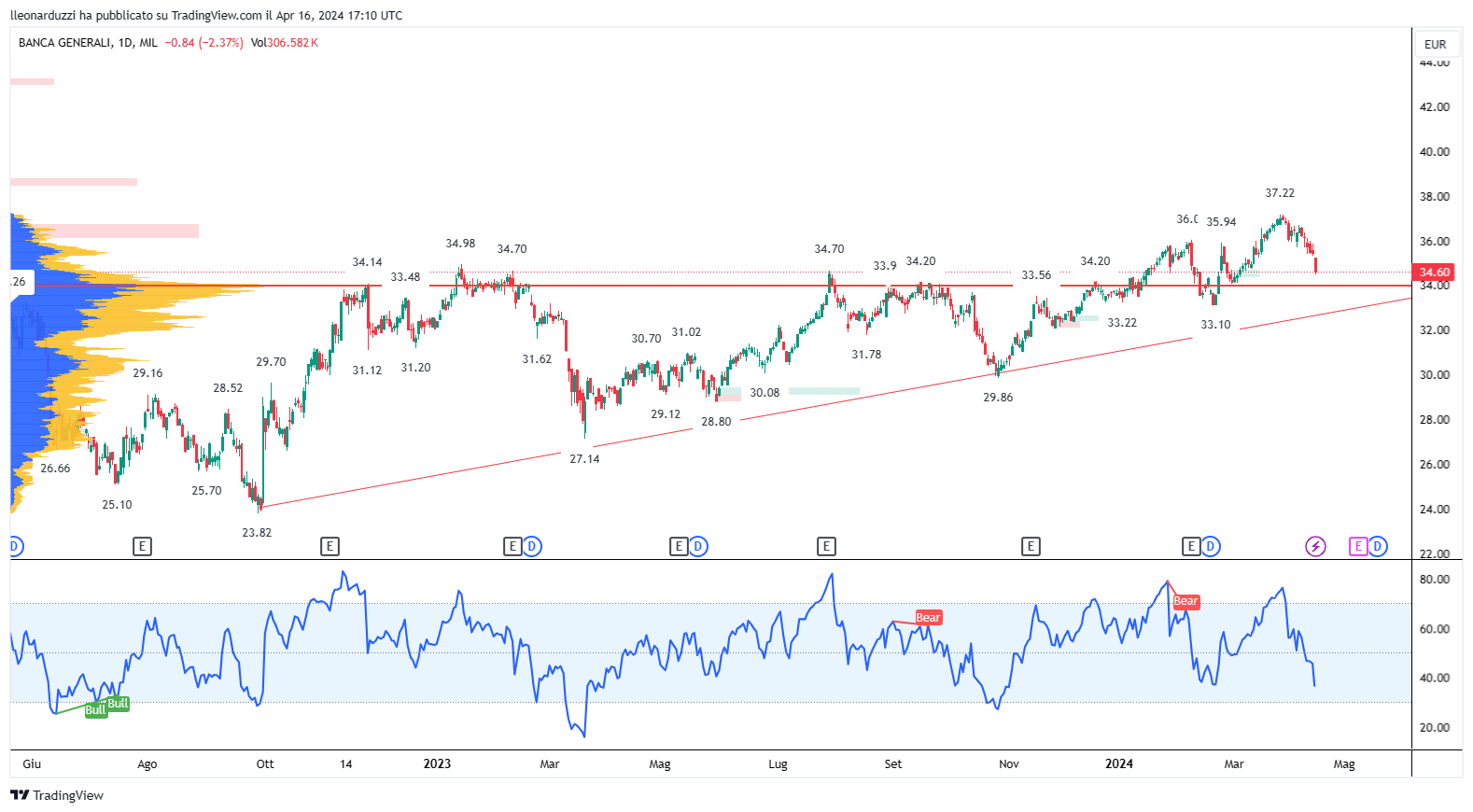This screenshot has width=1473, height=812.
Task: Click the EUR currency label
Action: point(1436,44)
